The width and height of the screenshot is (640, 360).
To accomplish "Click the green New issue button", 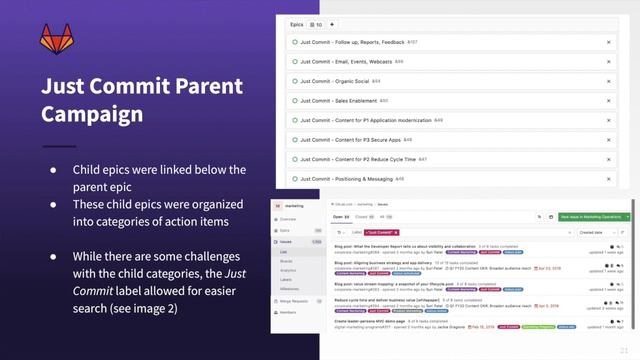I will pos(591,217).
